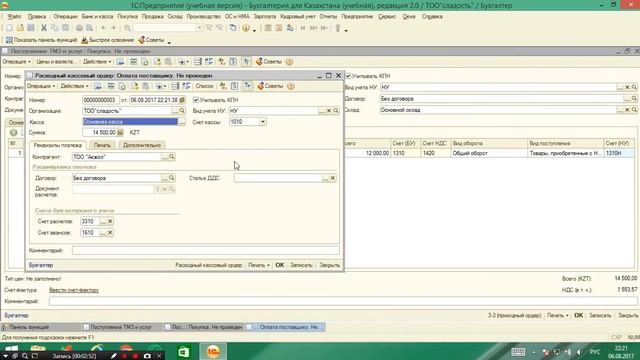Click the help question icon in cash order toolbar
The width and height of the screenshot is (640, 360).
[x=291, y=86]
